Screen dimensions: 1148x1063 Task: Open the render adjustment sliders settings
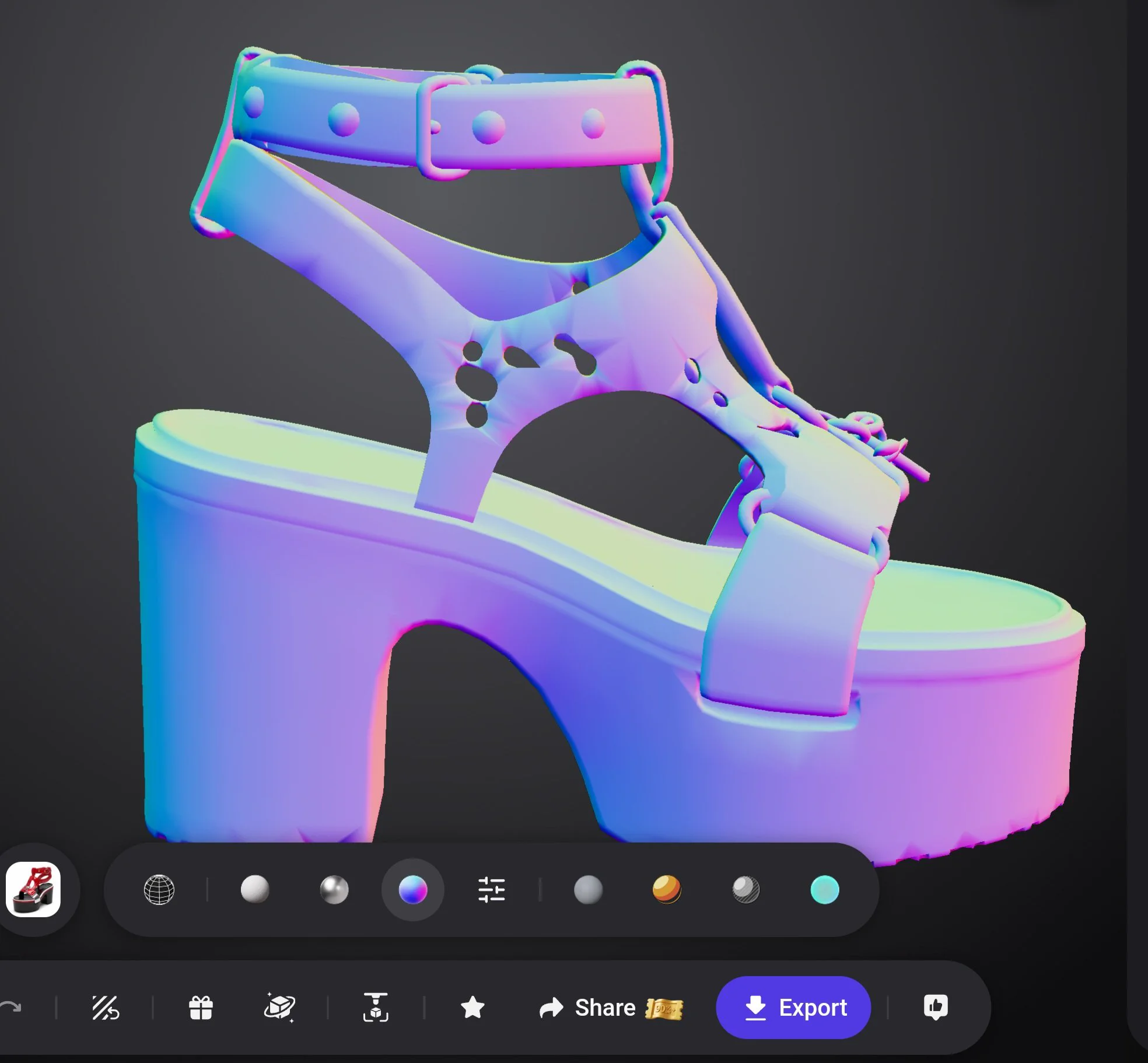[491, 890]
